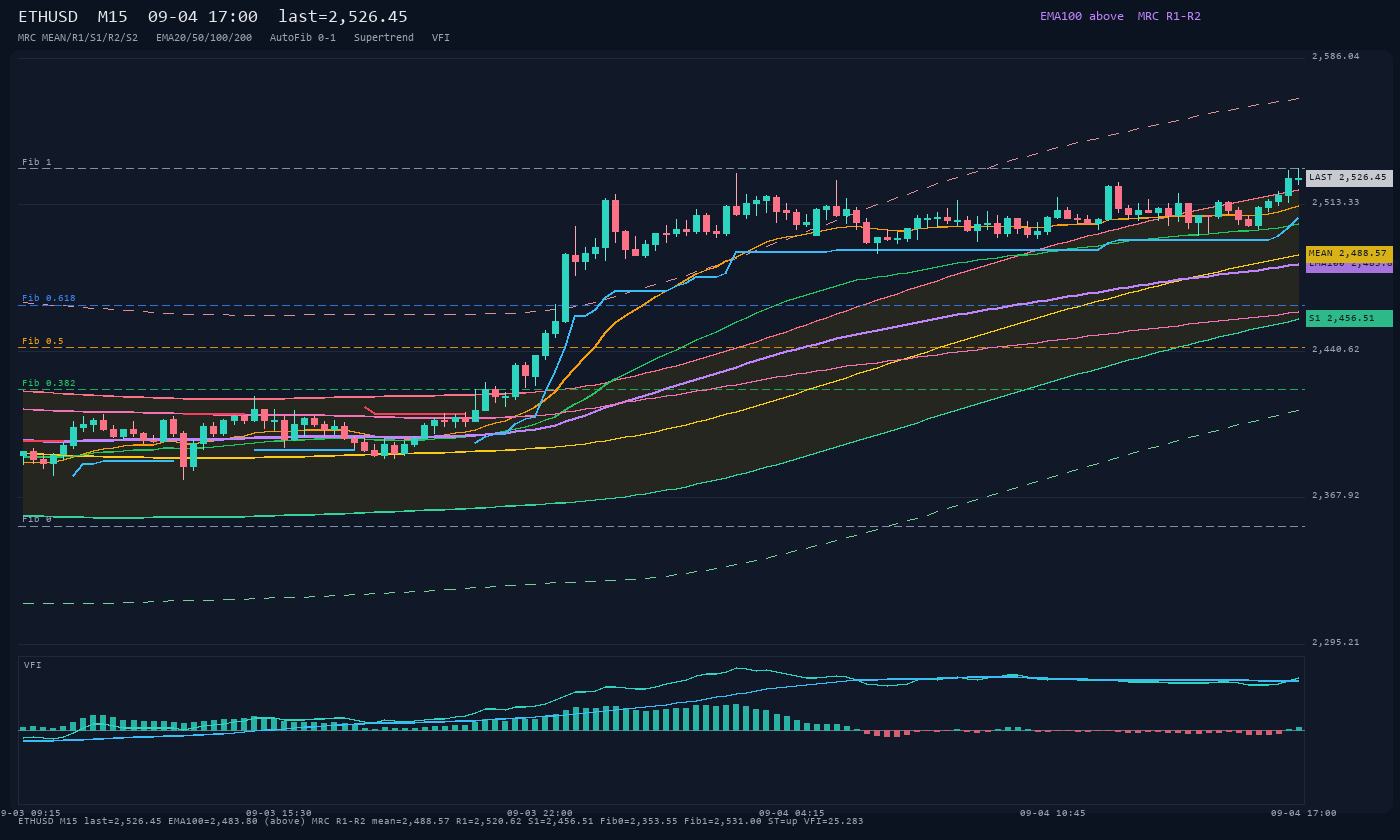Click the 09-04 04:15 time axis label
This screenshot has height=840, width=1400.
[792, 813]
